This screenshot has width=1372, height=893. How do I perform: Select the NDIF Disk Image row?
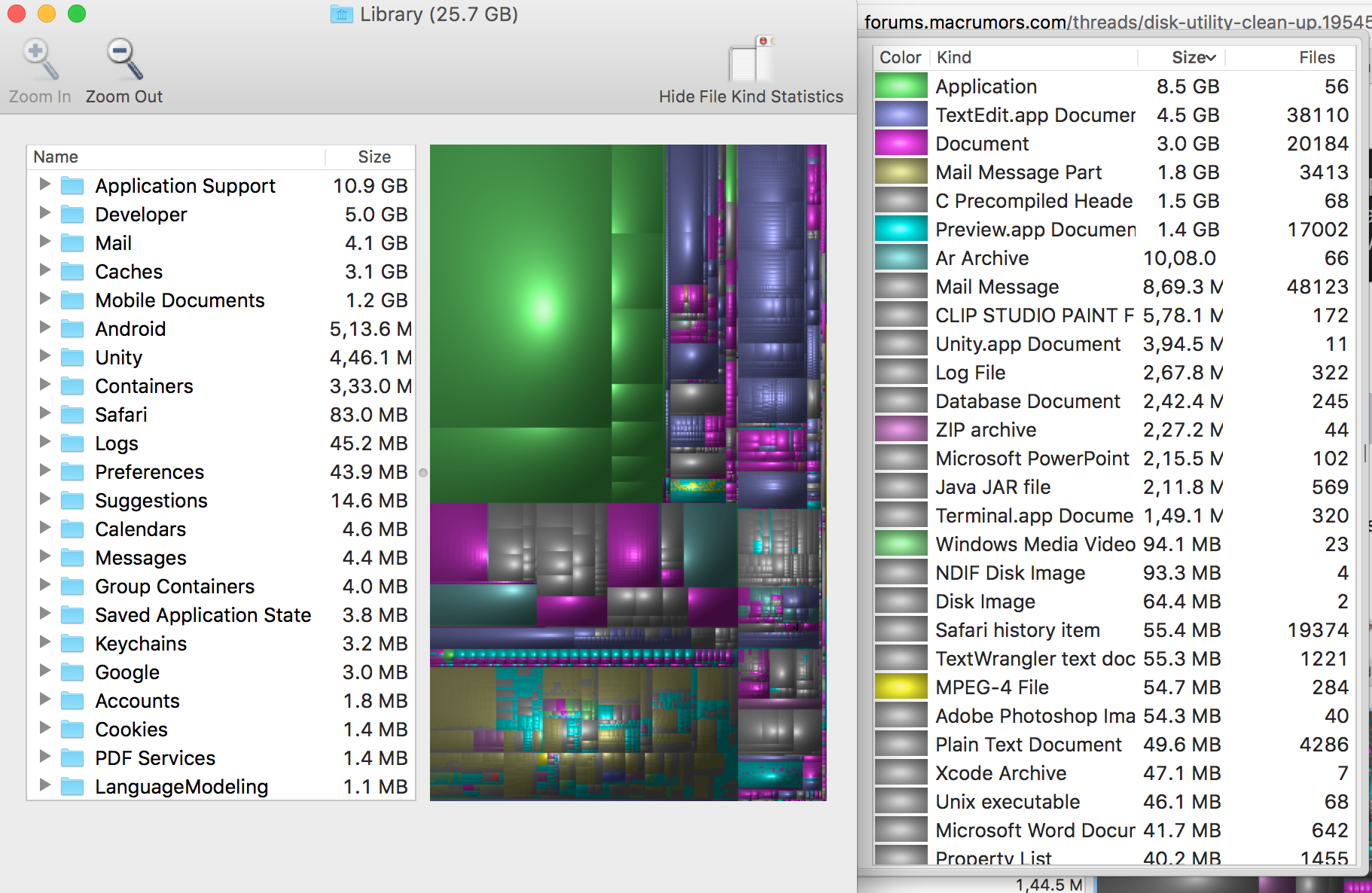(x=1114, y=572)
